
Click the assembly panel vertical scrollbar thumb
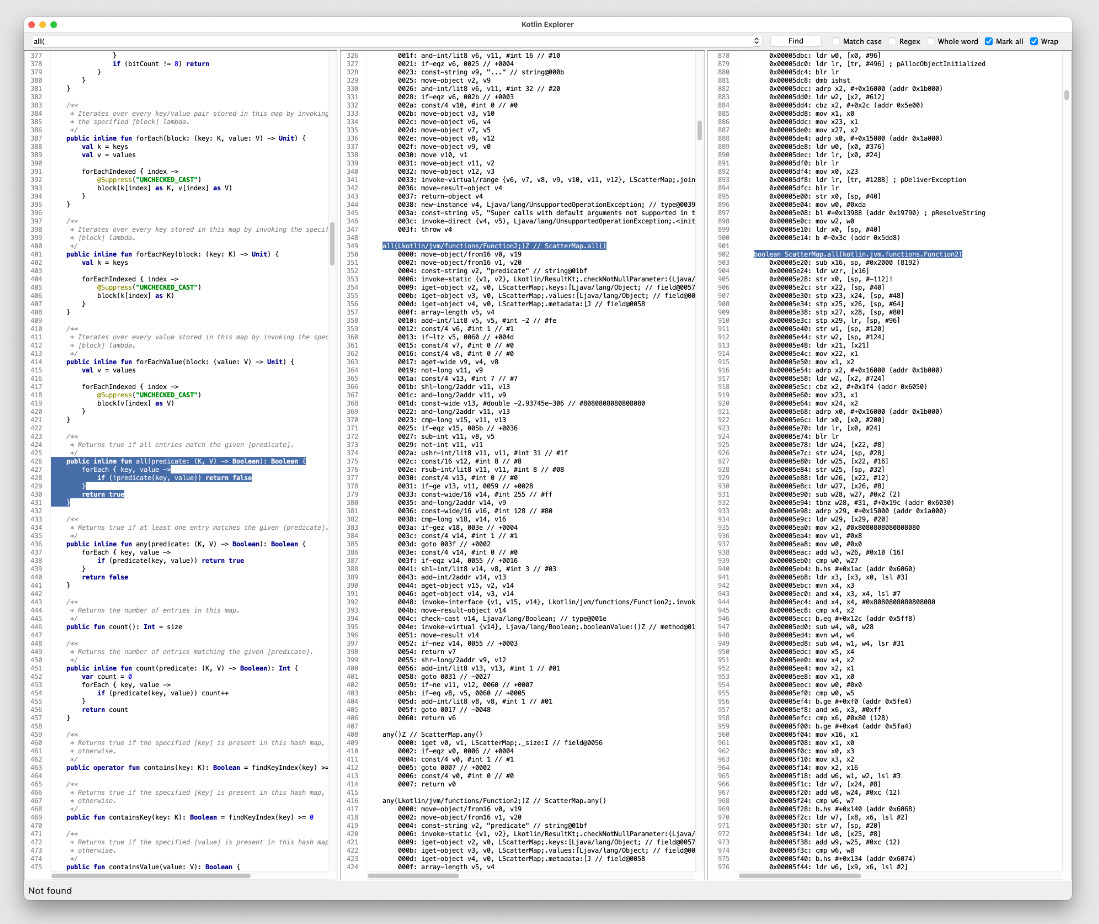click(x=1067, y=95)
